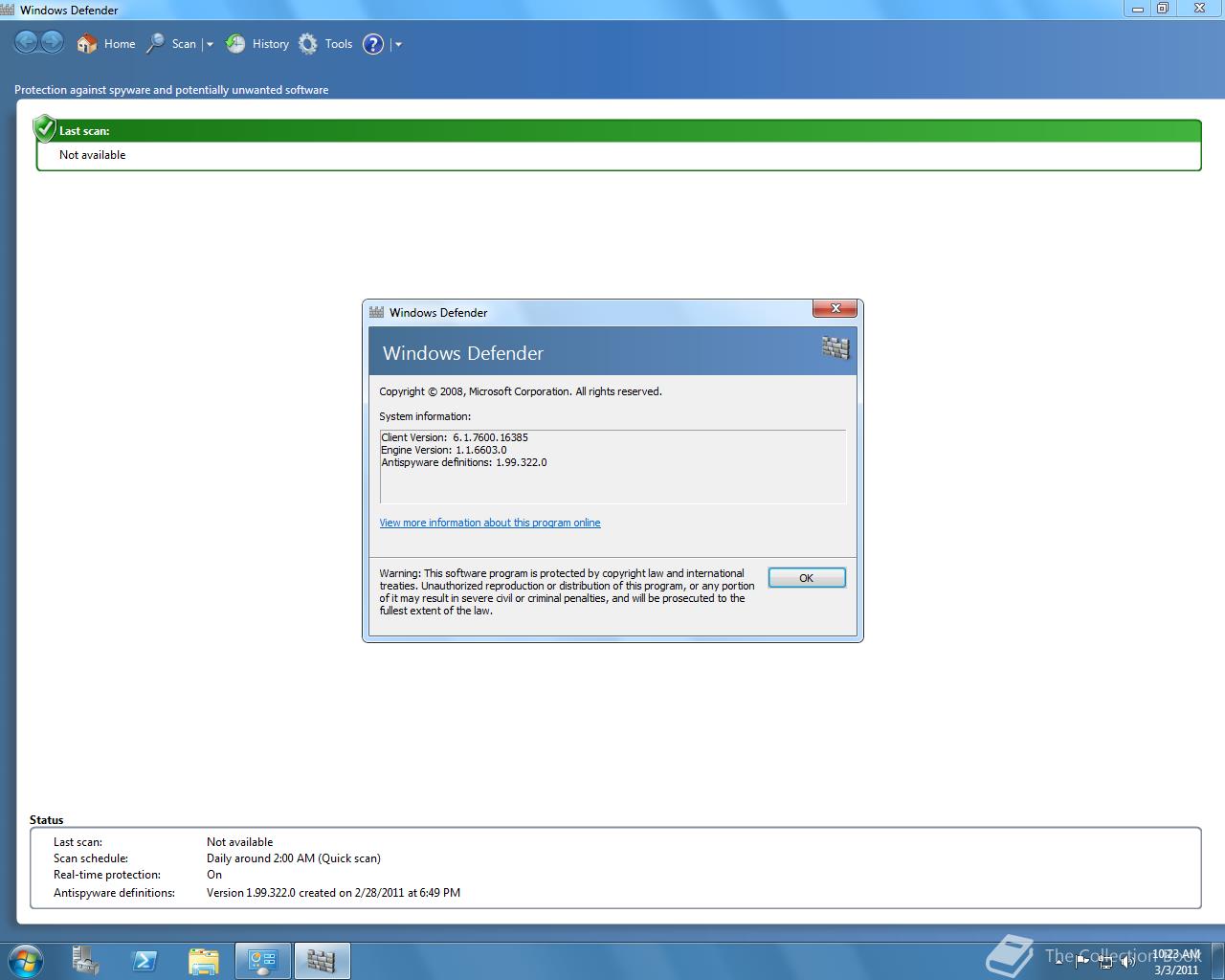
Task: Go to Home in the toolbar
Action: [106, 44]
